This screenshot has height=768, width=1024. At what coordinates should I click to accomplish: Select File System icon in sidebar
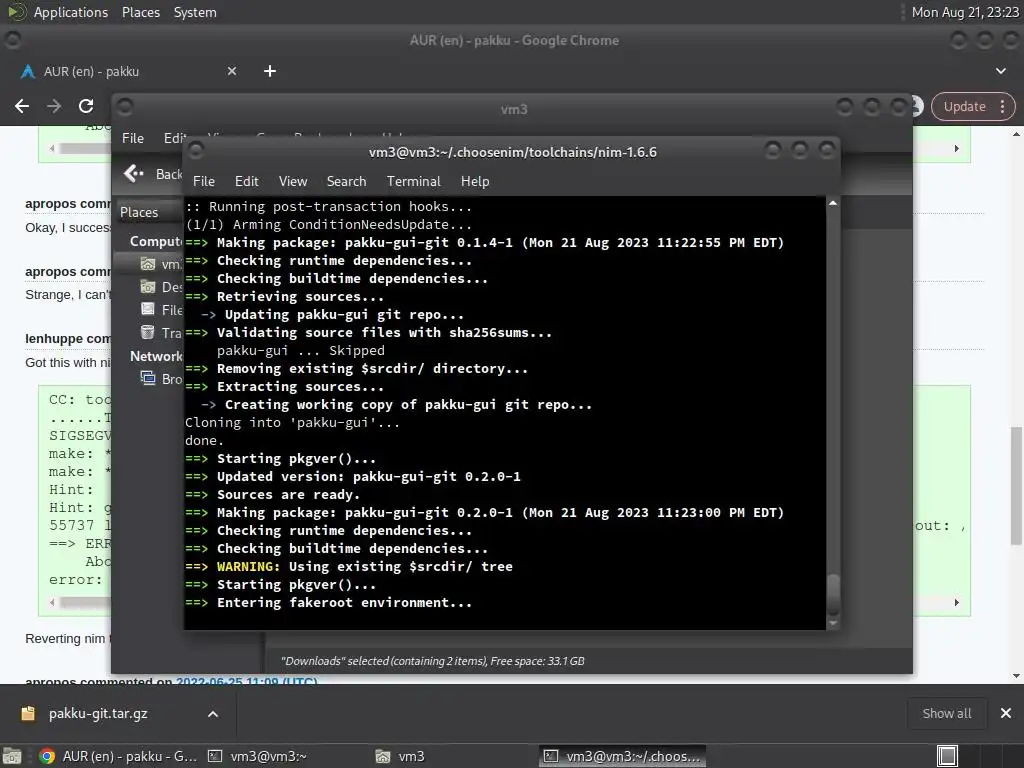tap(148, 310)
